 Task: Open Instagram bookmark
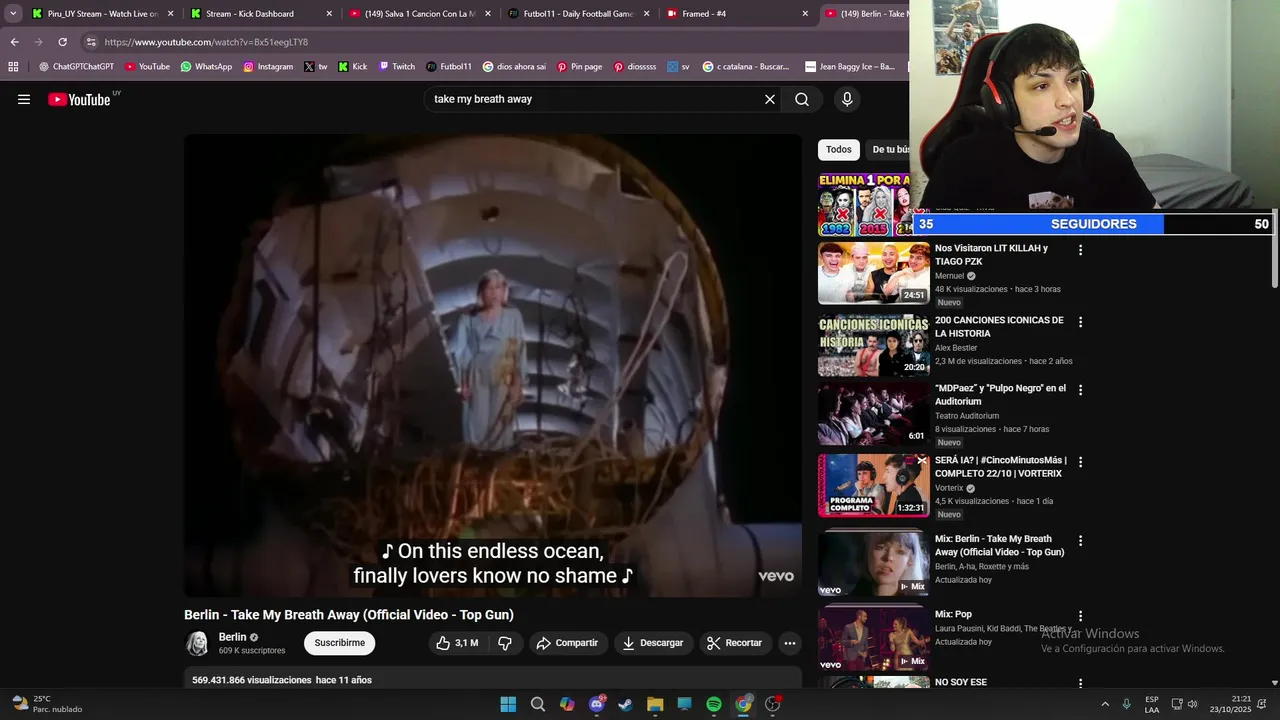(268, 67)
